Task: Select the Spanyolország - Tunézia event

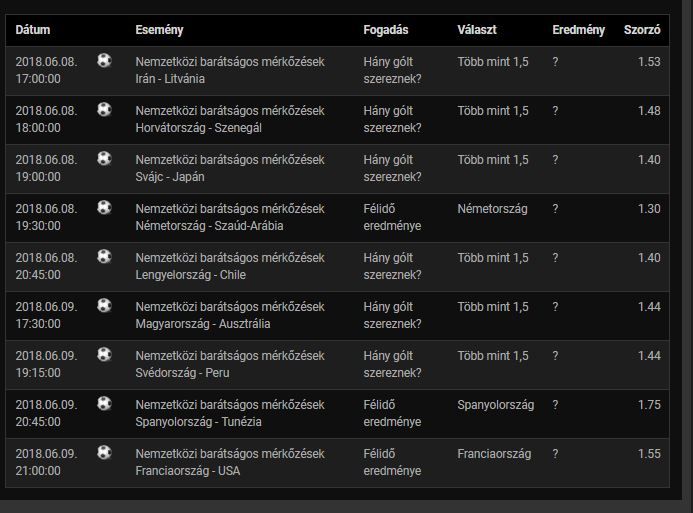Action: tap(198, 421)
